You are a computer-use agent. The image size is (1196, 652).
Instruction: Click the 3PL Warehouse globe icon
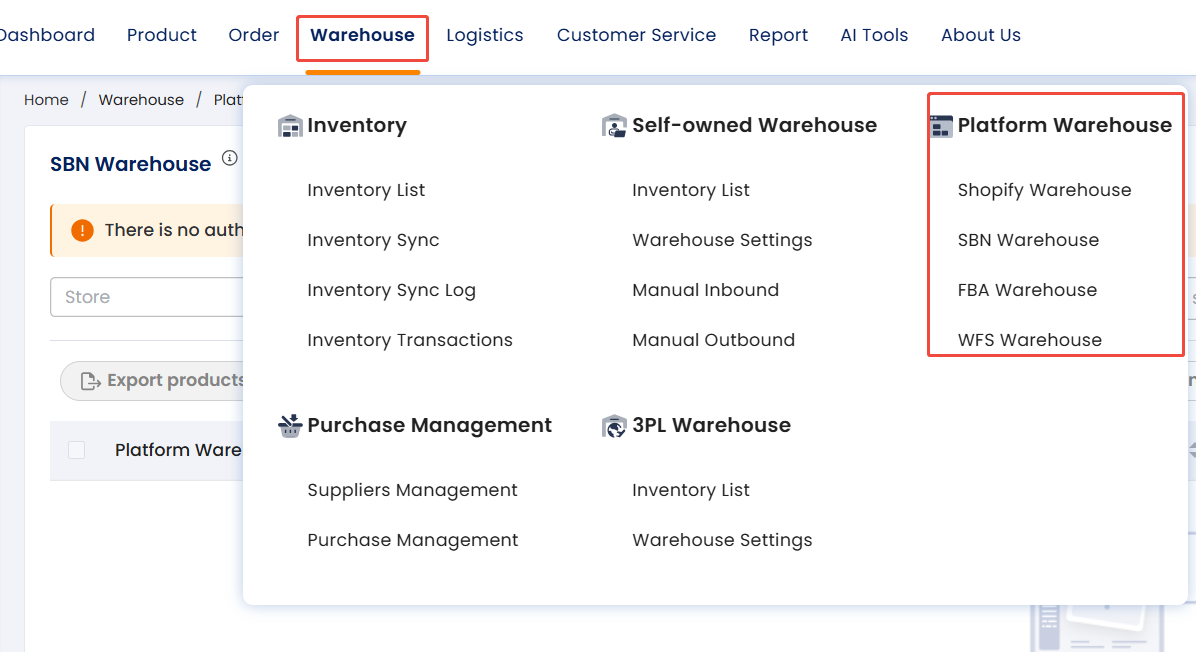614,426
